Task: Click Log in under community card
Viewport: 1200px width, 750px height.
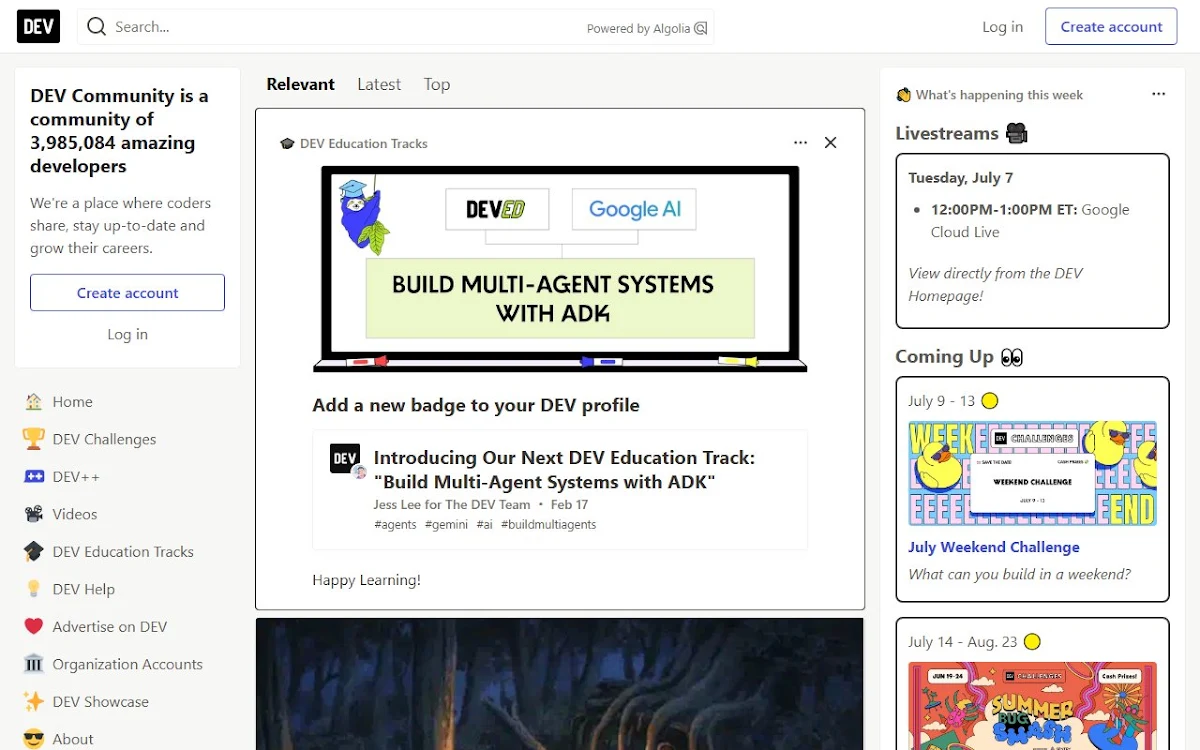Action: click(x=127, y=334)
